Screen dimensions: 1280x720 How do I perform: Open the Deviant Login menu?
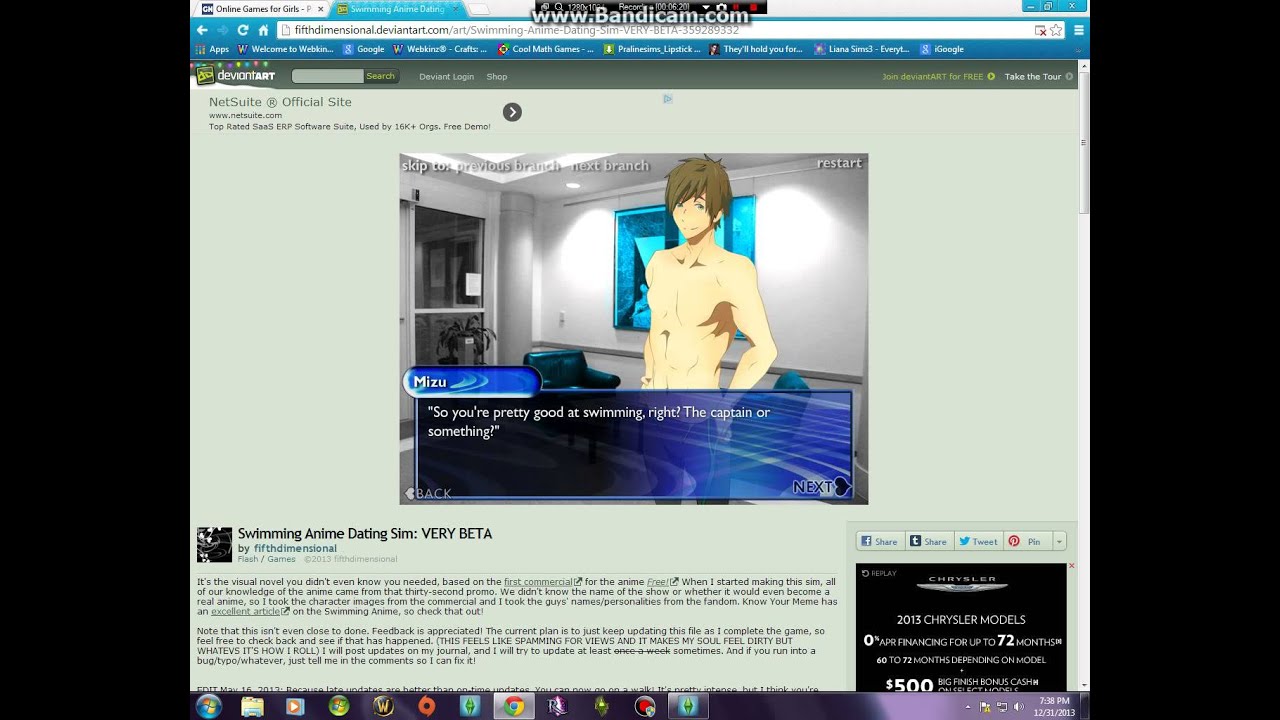pyautogui.click(x=446, y=76)
